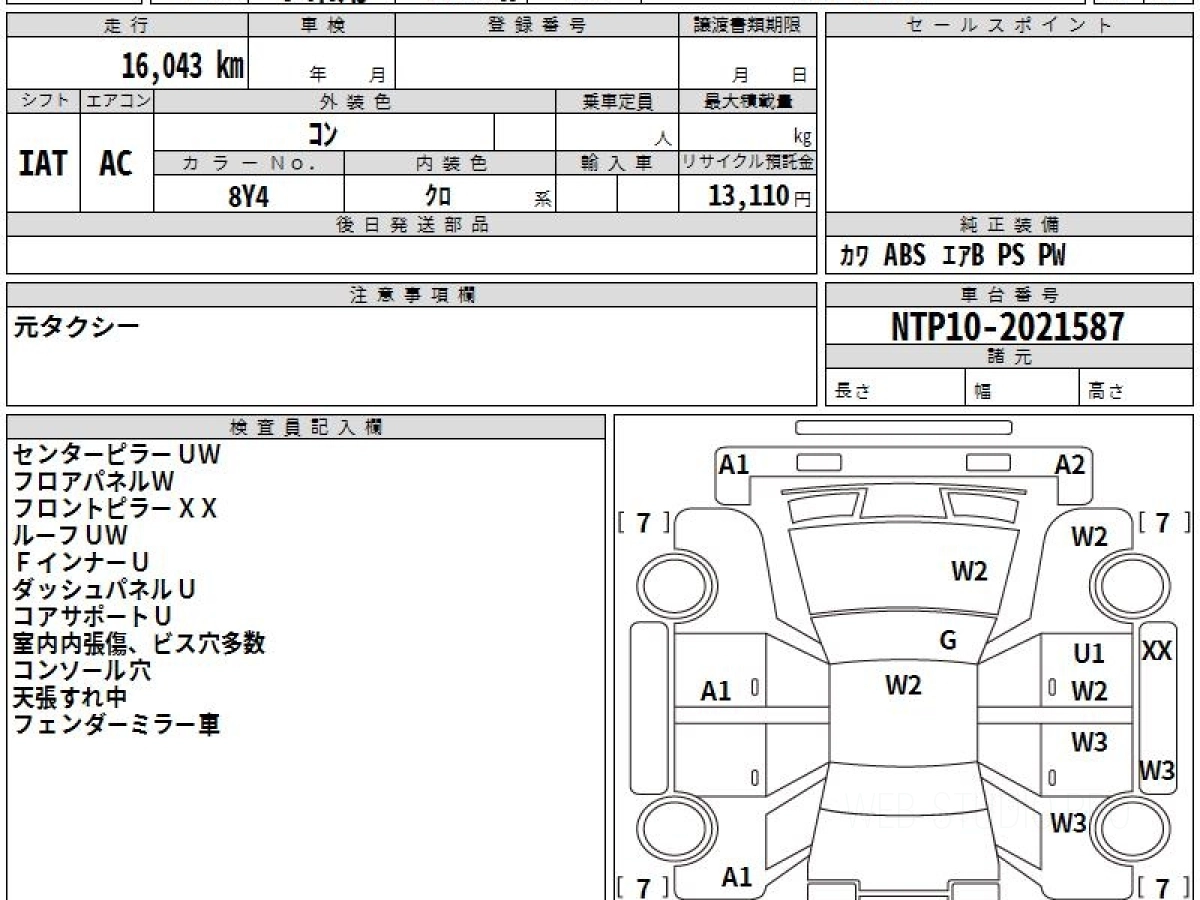Click the Fインナー U line

click(x=81, y=562)
